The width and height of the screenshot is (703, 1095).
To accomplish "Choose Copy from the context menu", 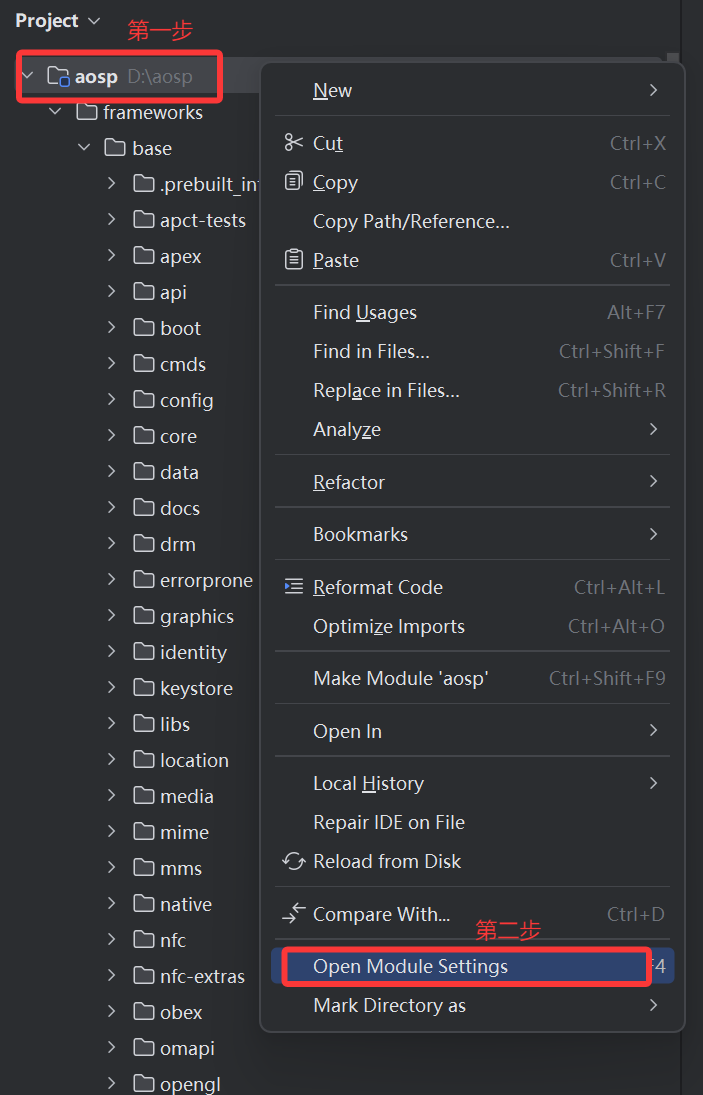I will coord(473,182).
